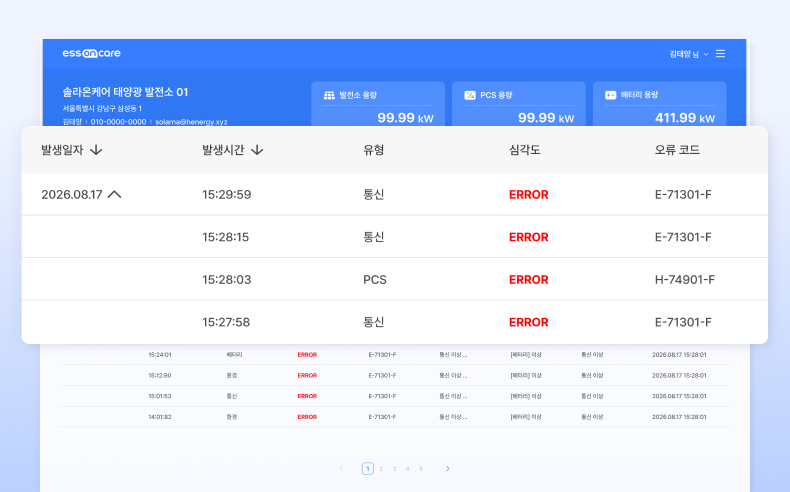Click [배터리] 이상 in the 14:01:82 row
The width and height of the screenshot is (790, 492).
coord(526,417)
